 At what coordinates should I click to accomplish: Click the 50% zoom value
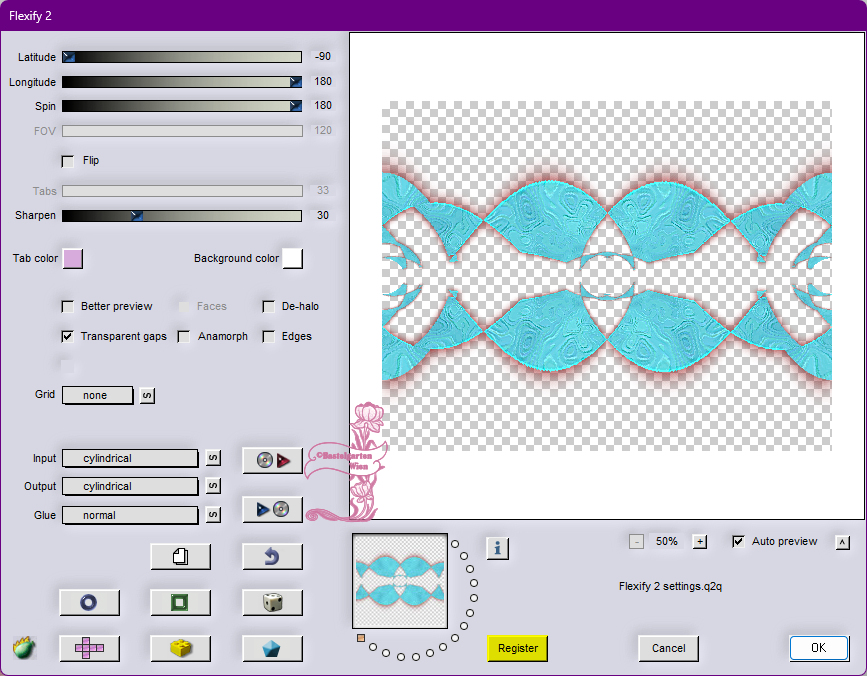[x=667, y=541]
